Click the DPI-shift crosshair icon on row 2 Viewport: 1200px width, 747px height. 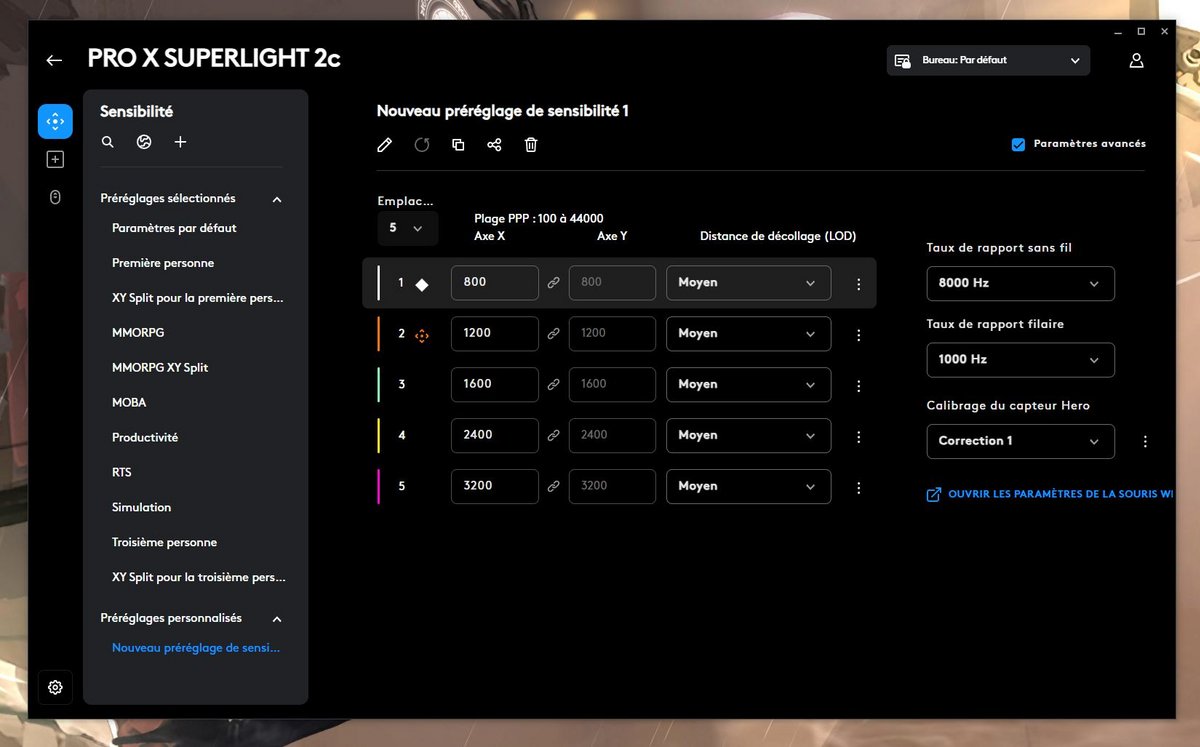(x=422, y=335)
